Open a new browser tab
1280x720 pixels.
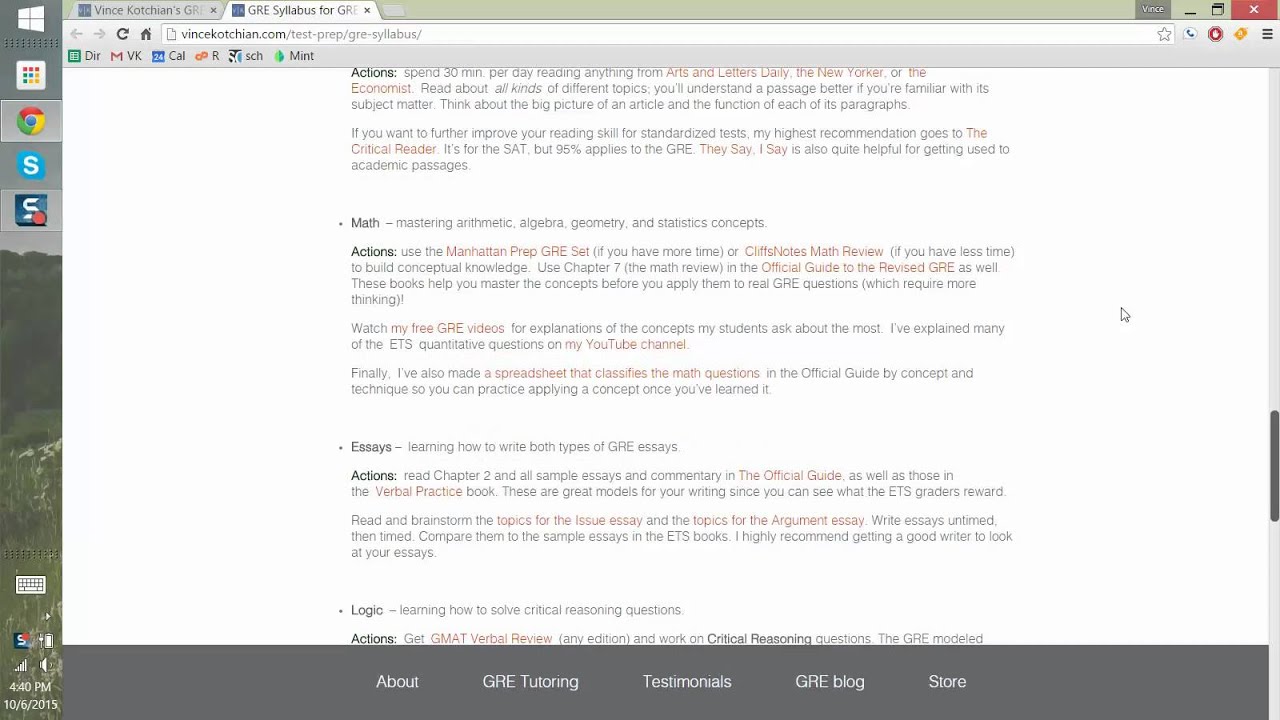[x=394, y=11]
